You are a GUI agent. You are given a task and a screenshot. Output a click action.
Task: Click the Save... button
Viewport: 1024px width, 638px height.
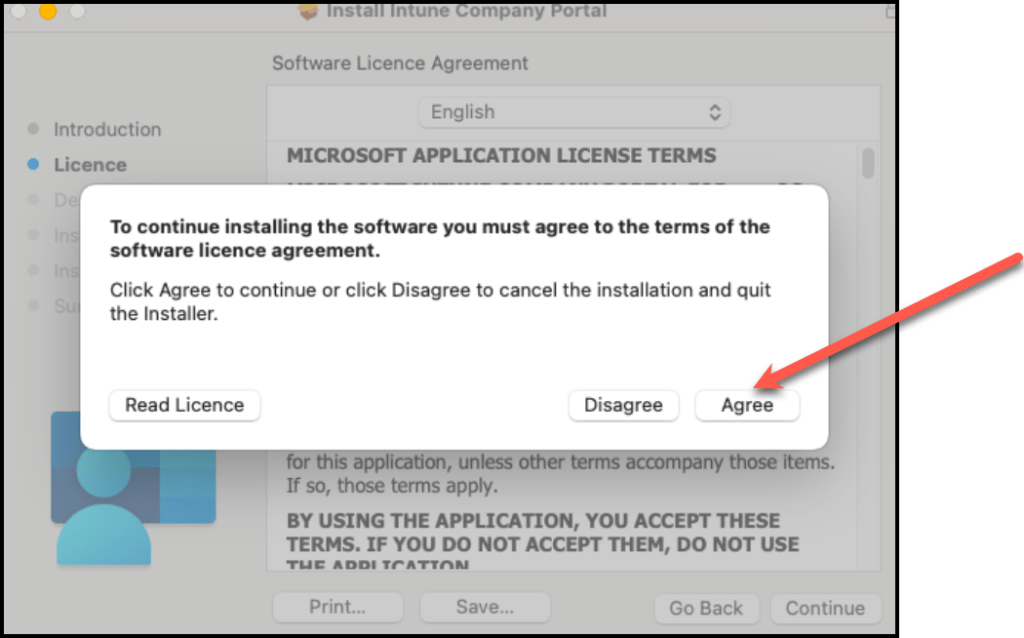click(x=484, y=607)
